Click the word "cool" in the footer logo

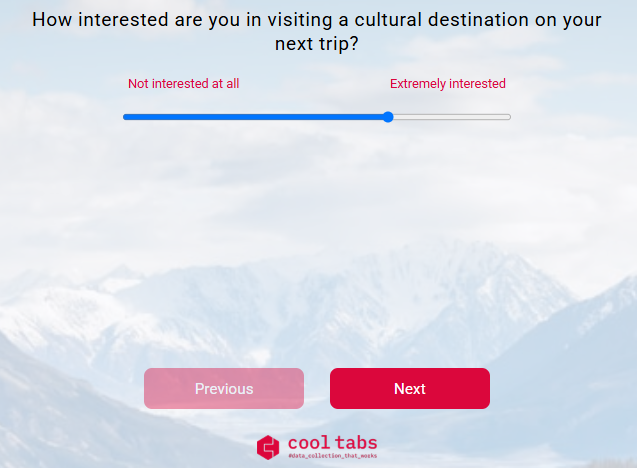coord(309,443)
